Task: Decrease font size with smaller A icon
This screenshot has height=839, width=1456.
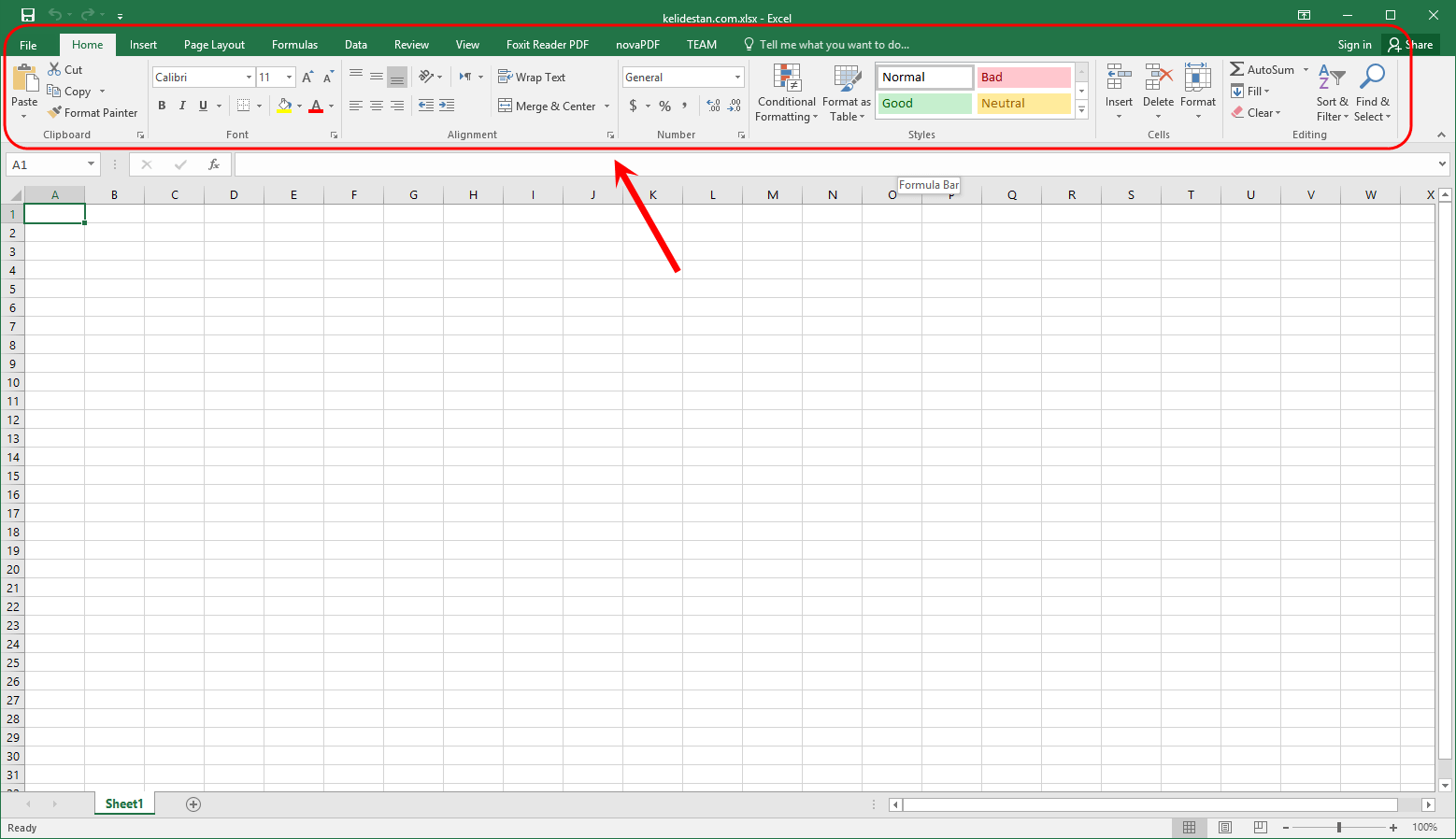Action: coord(328,78)
